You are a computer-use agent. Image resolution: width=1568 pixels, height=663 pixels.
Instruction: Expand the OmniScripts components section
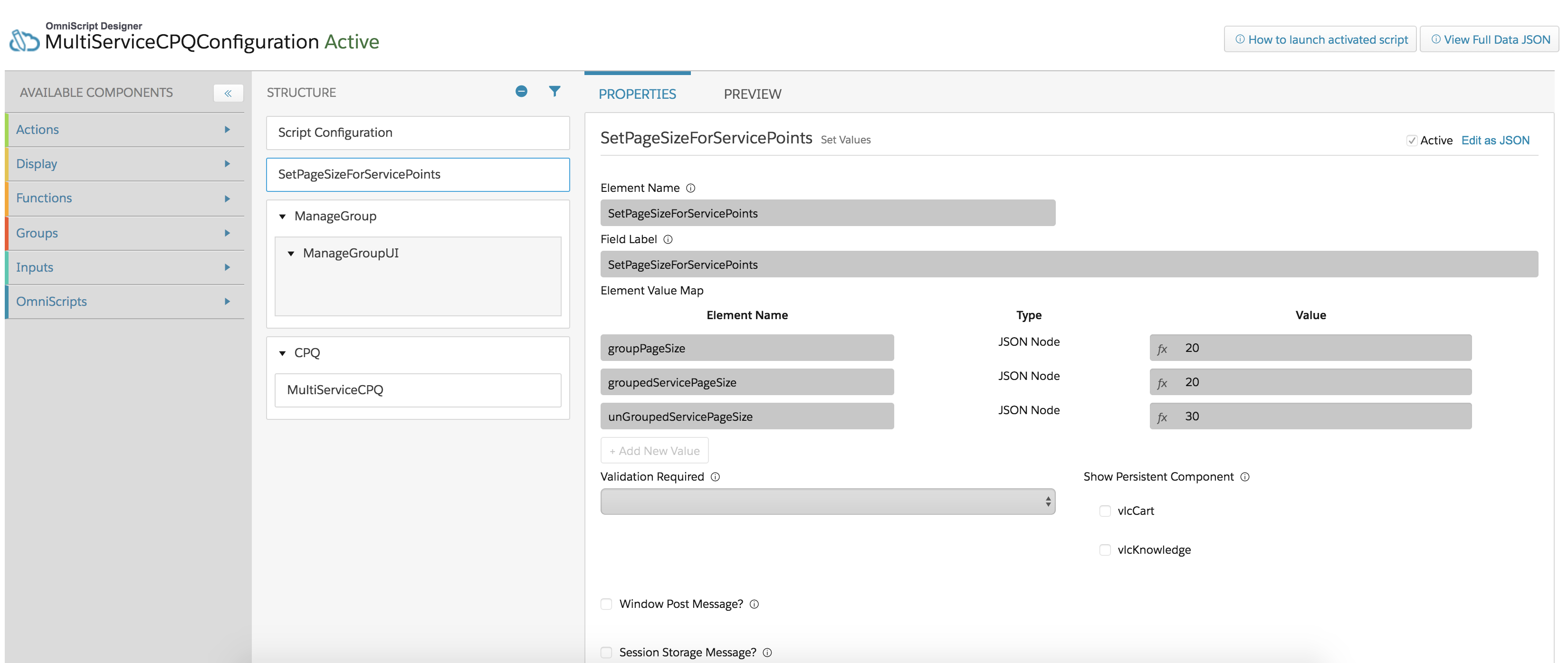(x=125, y=302)
